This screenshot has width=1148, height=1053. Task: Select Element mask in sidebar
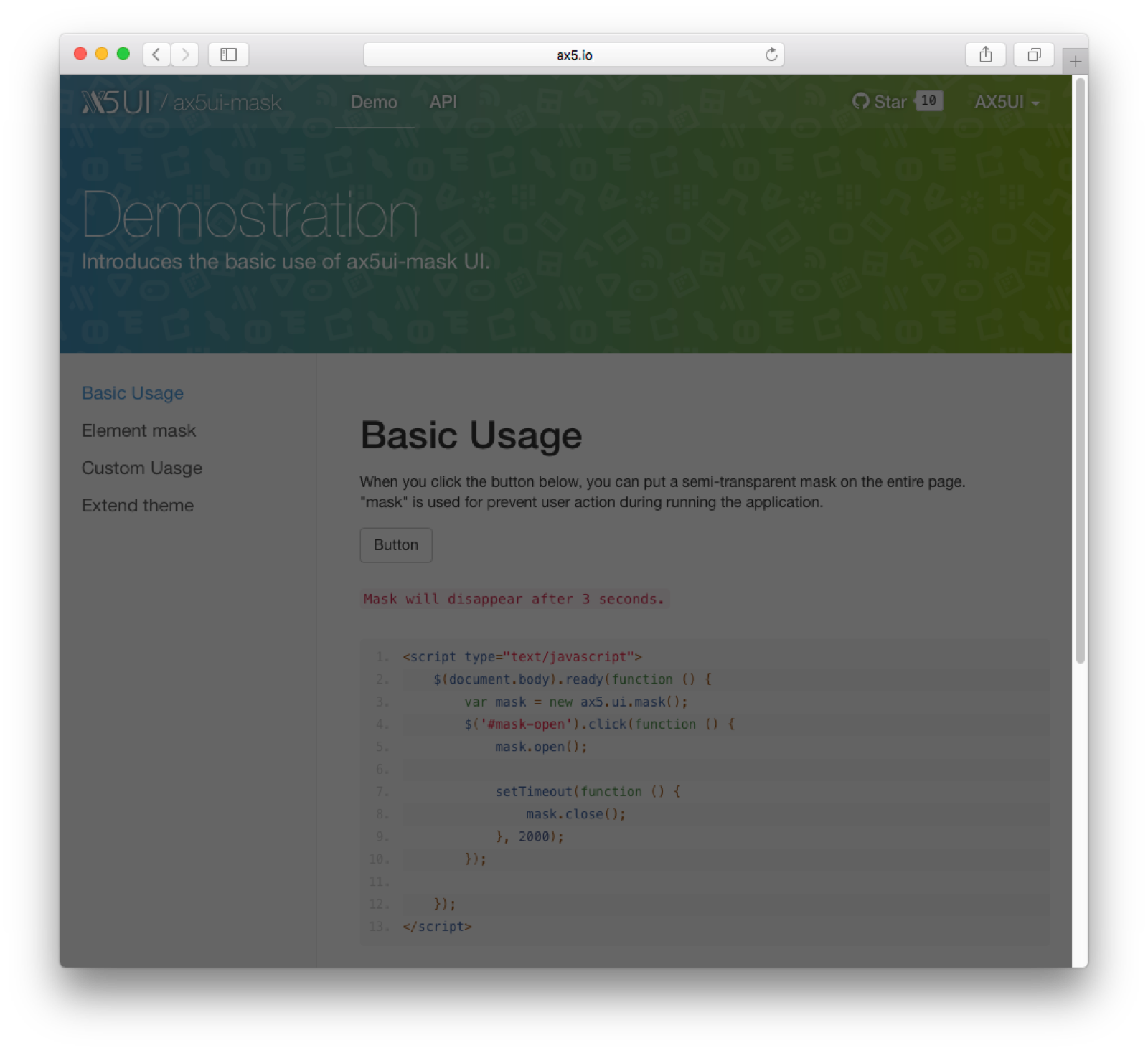click(x=138, y=430)
